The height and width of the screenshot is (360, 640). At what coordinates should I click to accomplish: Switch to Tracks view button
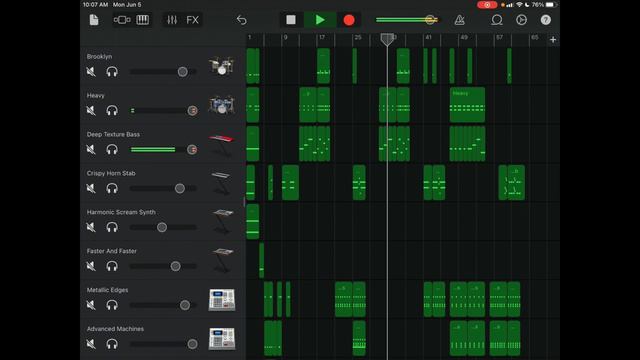[x=122, y=20]
